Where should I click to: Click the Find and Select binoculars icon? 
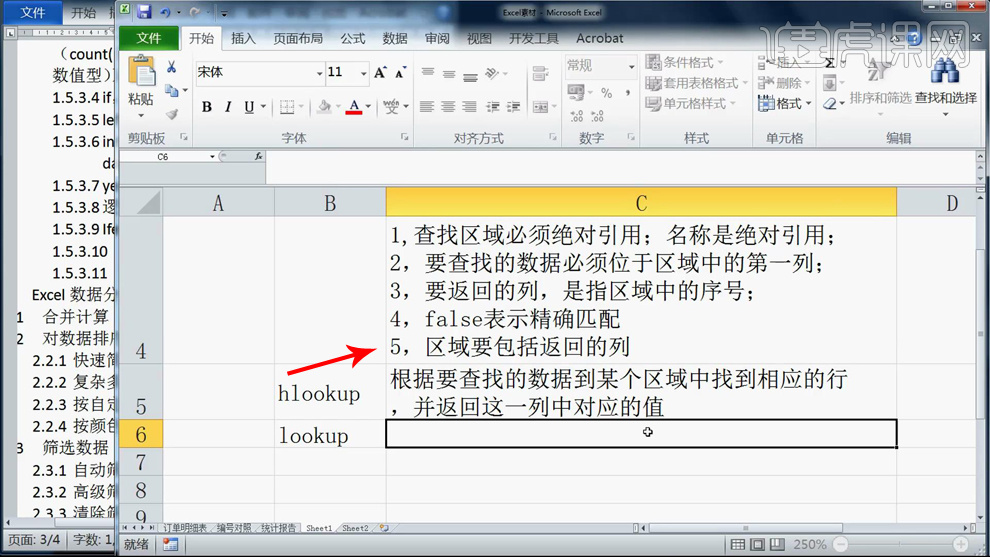pyautogui.click(x=945, y=71)
